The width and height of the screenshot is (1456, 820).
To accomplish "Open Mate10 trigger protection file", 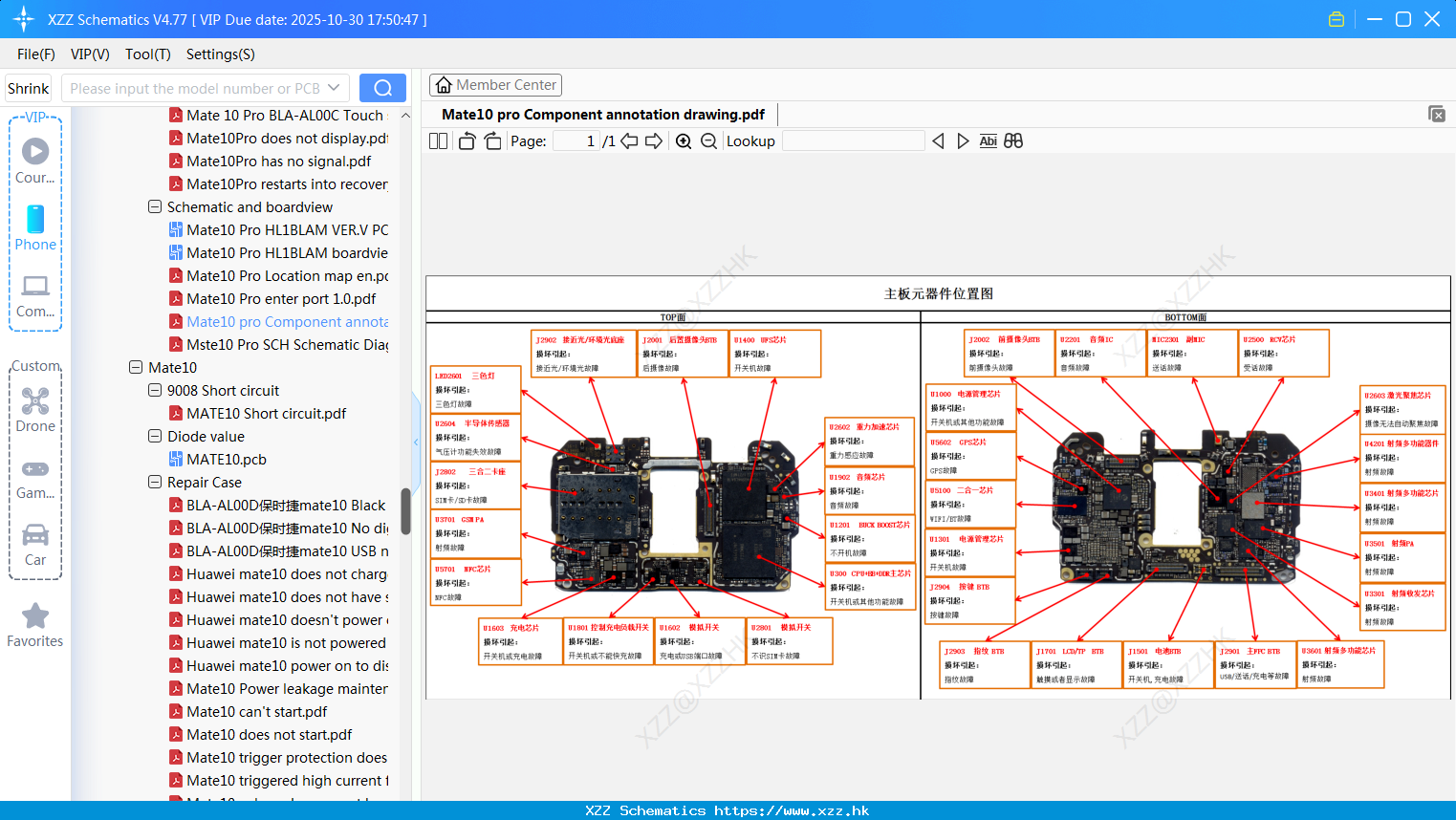I will [278, 757].
